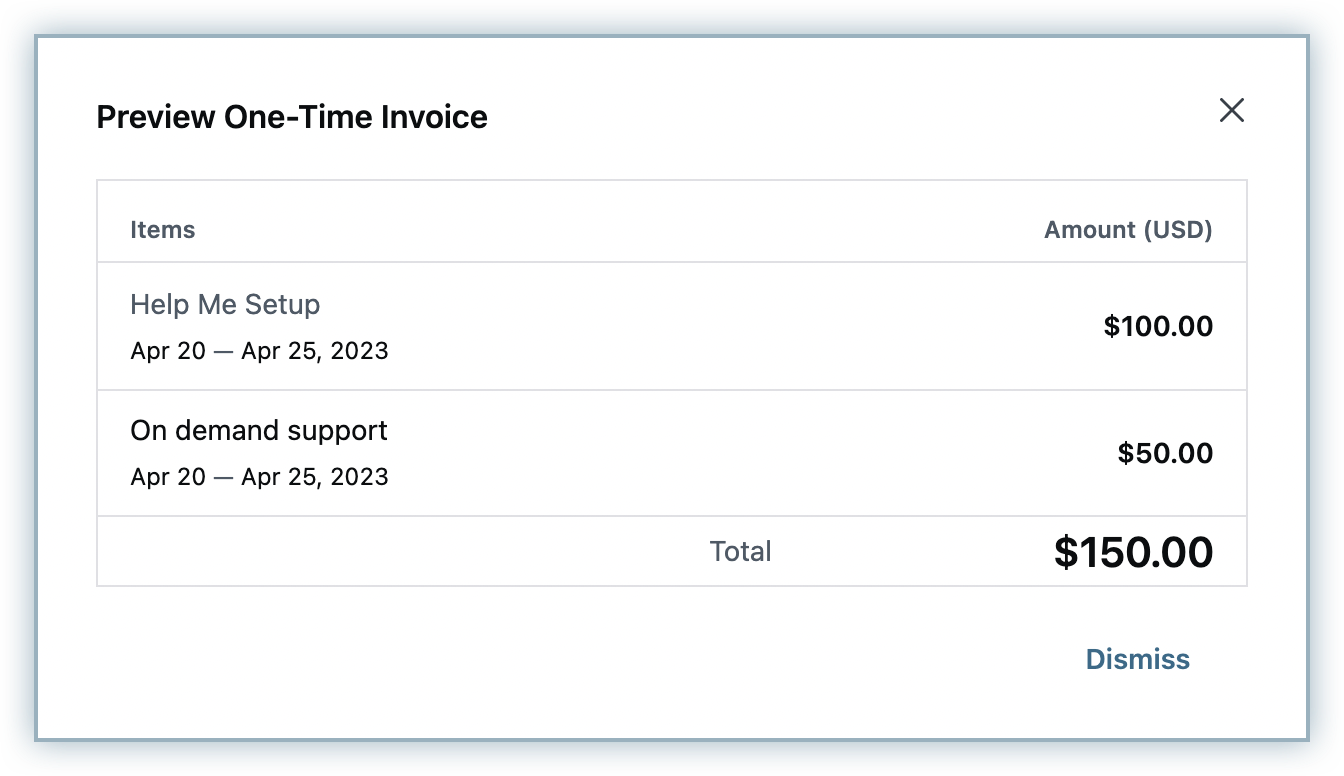
Task: Click the $150.00 invoice total
Action: 1132,553
